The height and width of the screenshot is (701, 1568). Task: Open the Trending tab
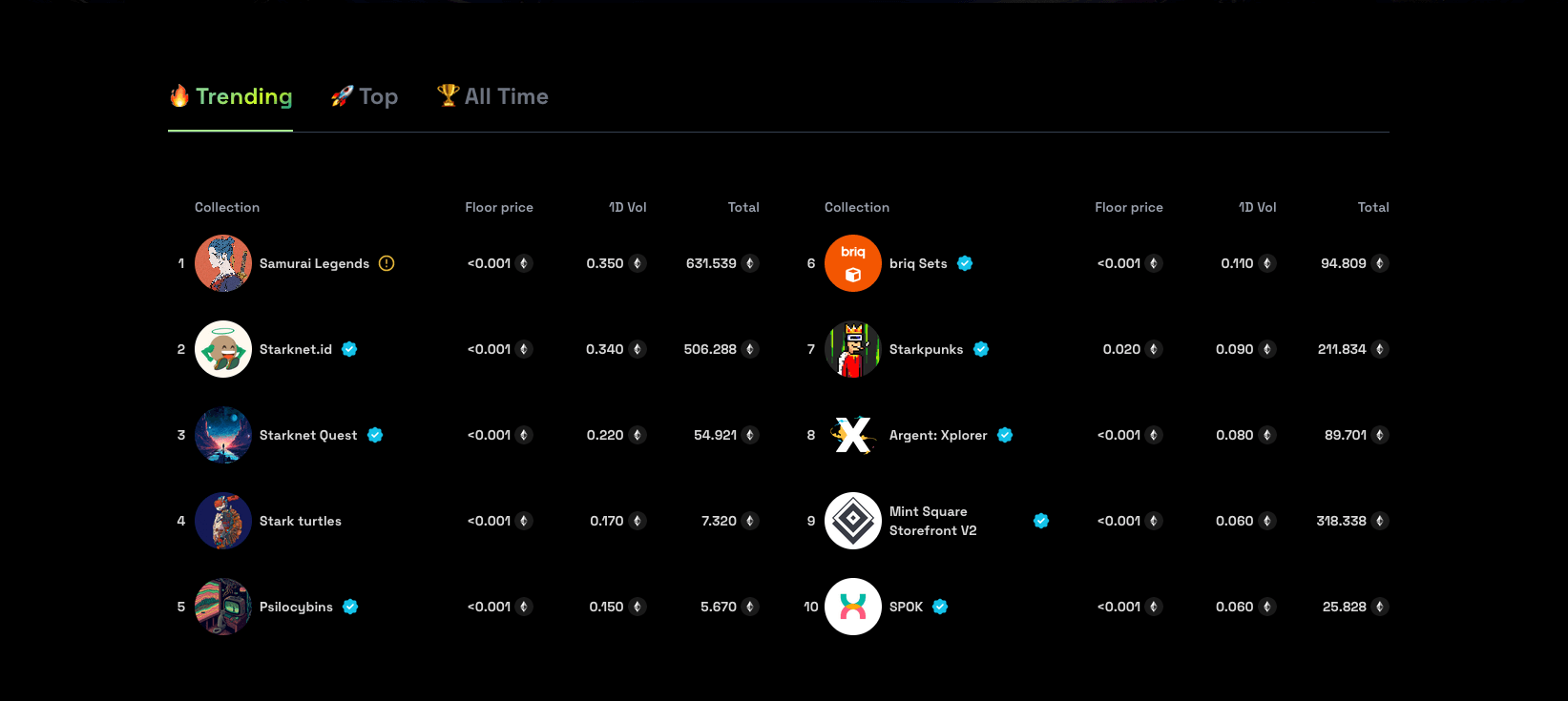click(231, 96)
